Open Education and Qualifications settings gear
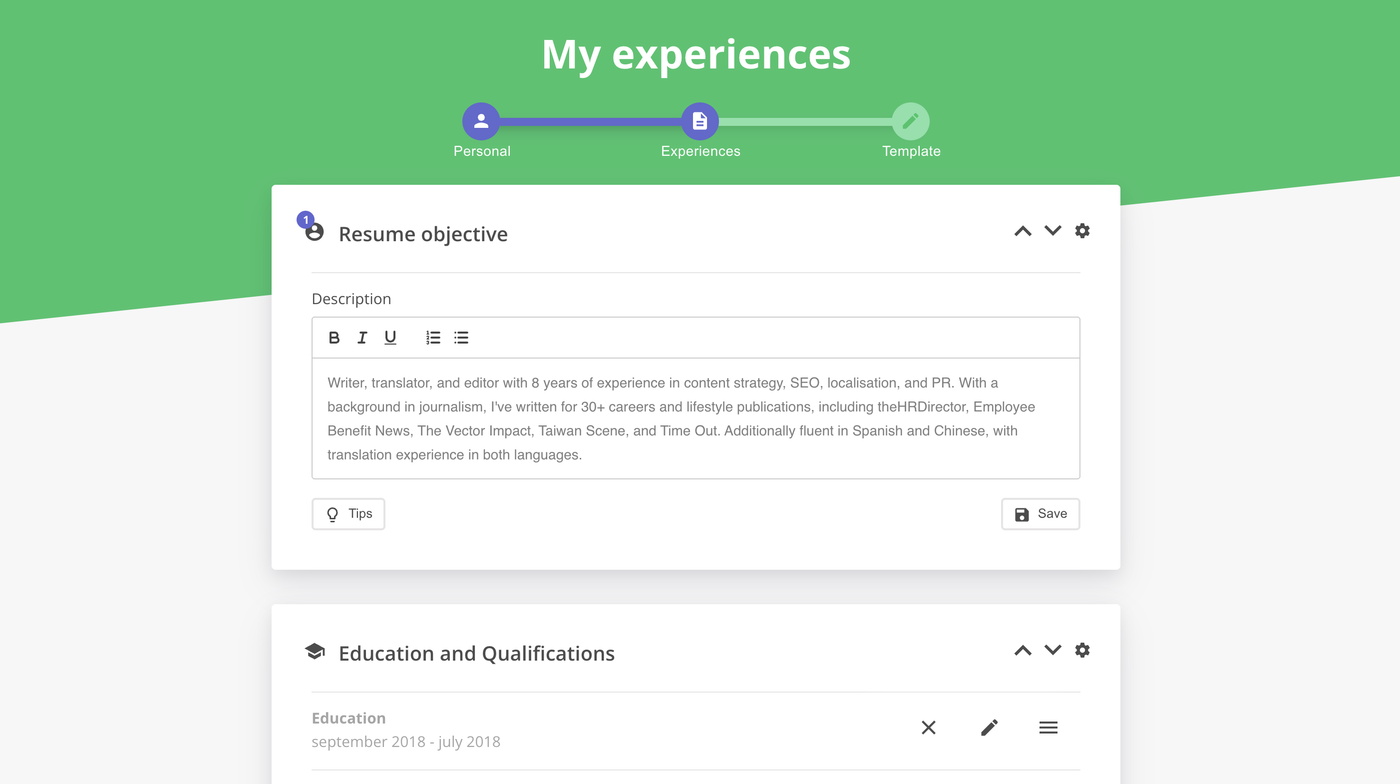 click(x=1082, y=650)
